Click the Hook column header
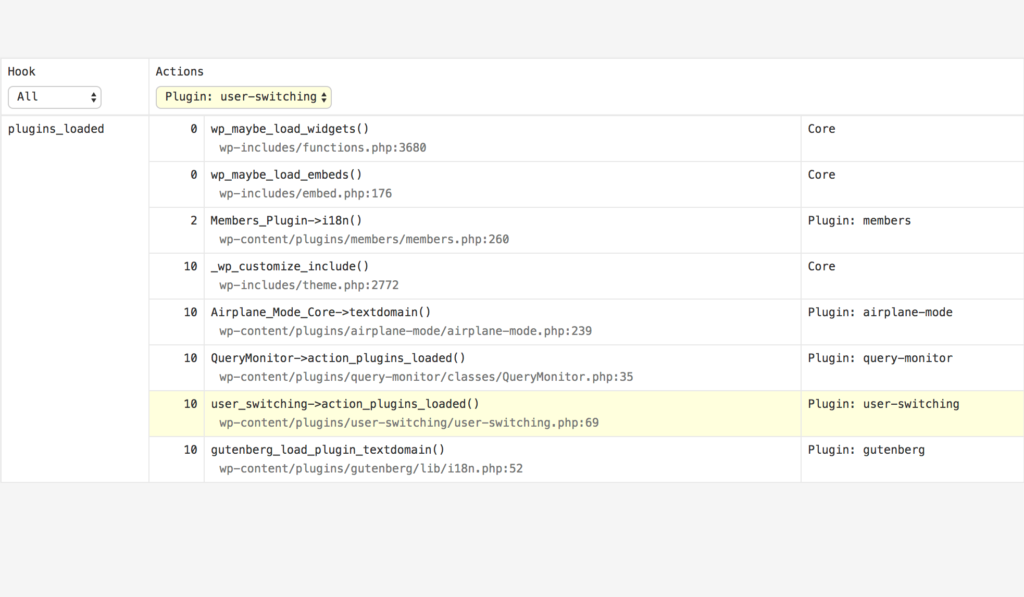Image resolution: width=1024 pixels, height=597 pixels. click(22, 71)
